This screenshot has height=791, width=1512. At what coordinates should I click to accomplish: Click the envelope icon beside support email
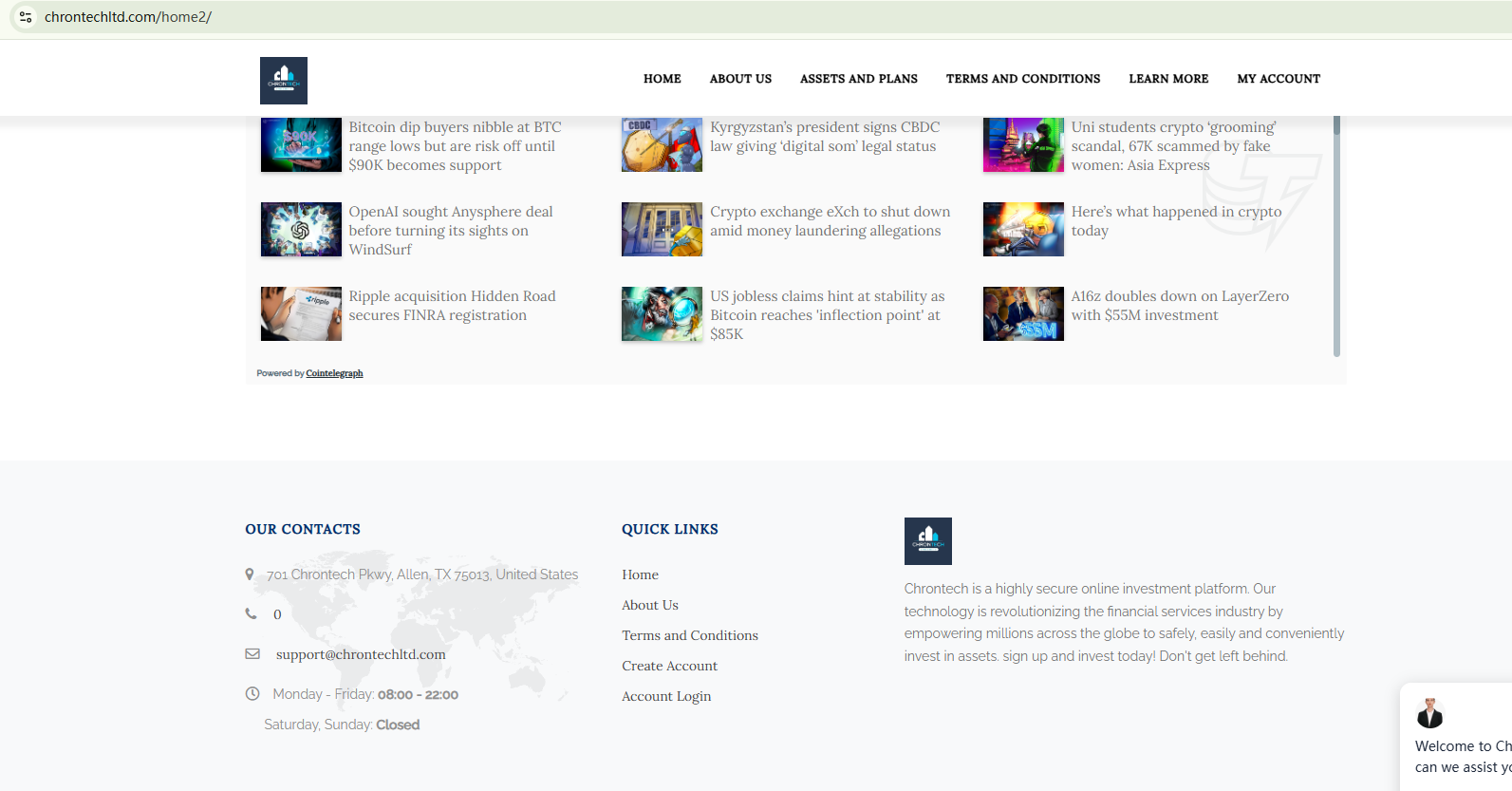pyautogui.click(x=252, y=654)
